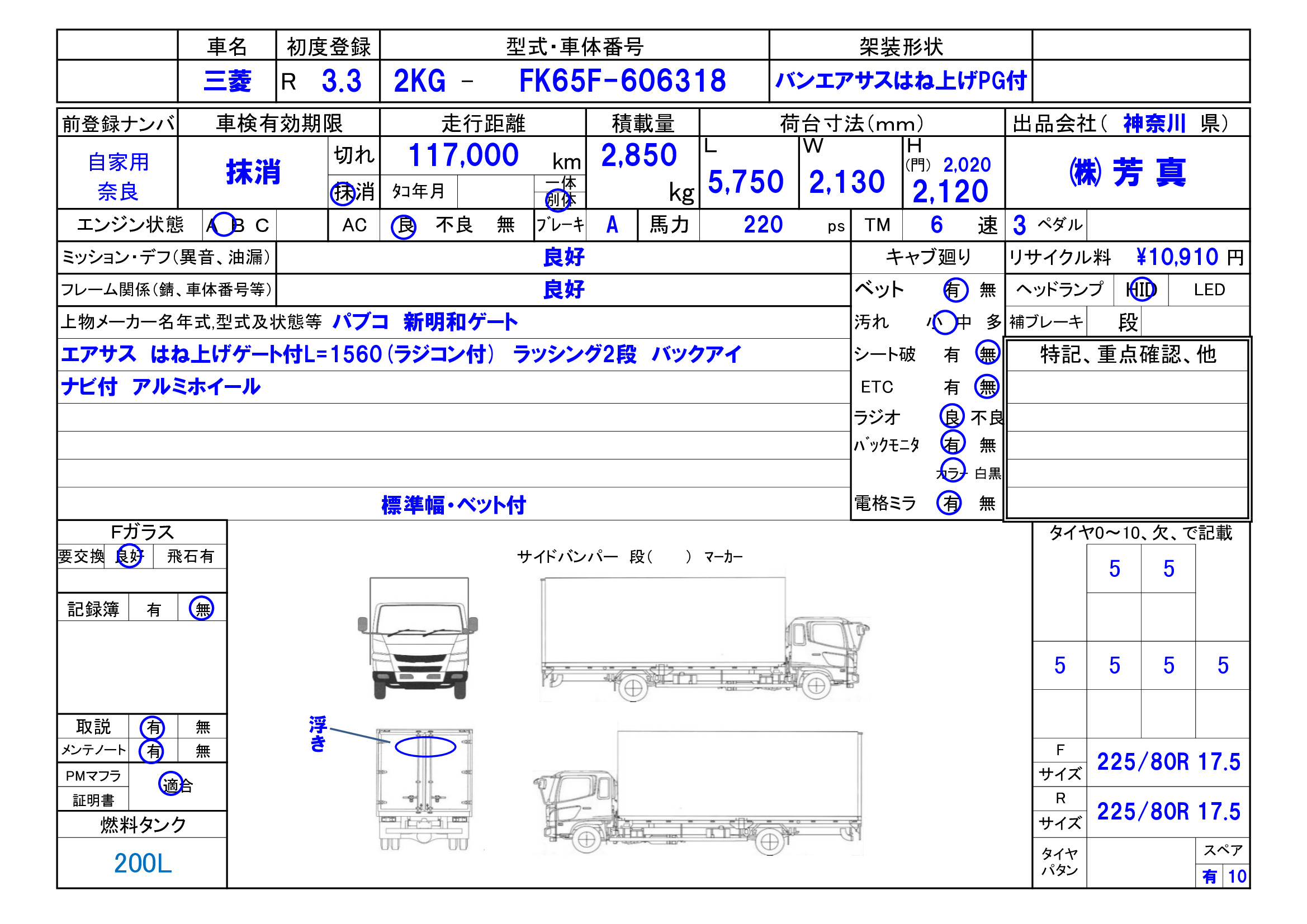Viewport: 1307px width, 924px height.
Task: Click the "切れ" cell beside the inspection expiry
Action: pyautogui.click(x=353, y=155)
